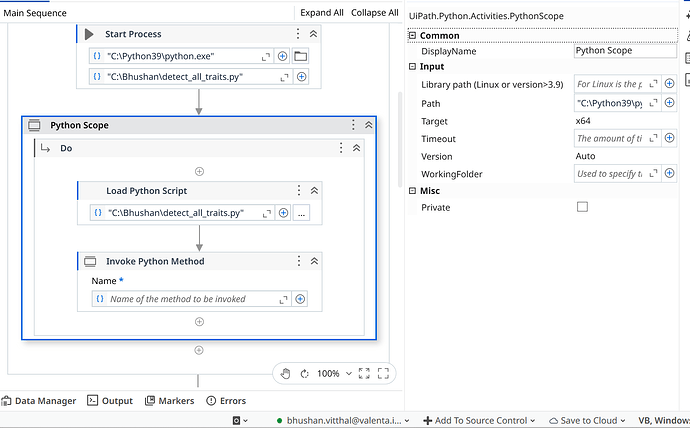
Task: Open the Version Auto dropdown
Action: pos(625,156)
